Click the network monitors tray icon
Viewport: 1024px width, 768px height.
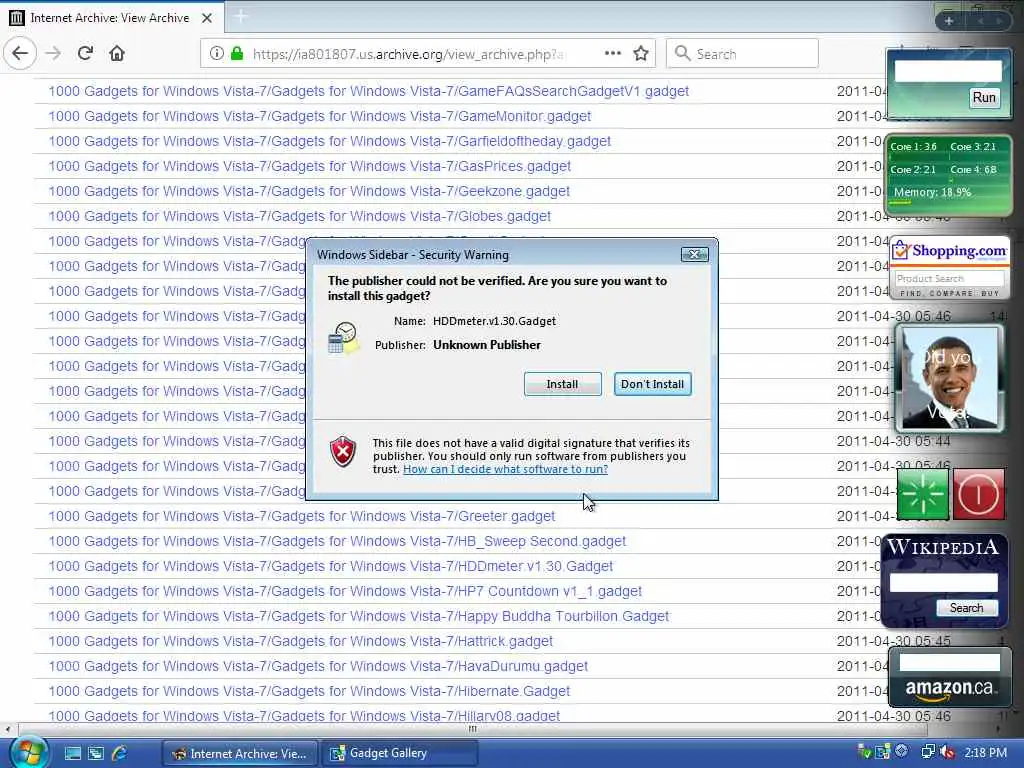coord(928,752)
